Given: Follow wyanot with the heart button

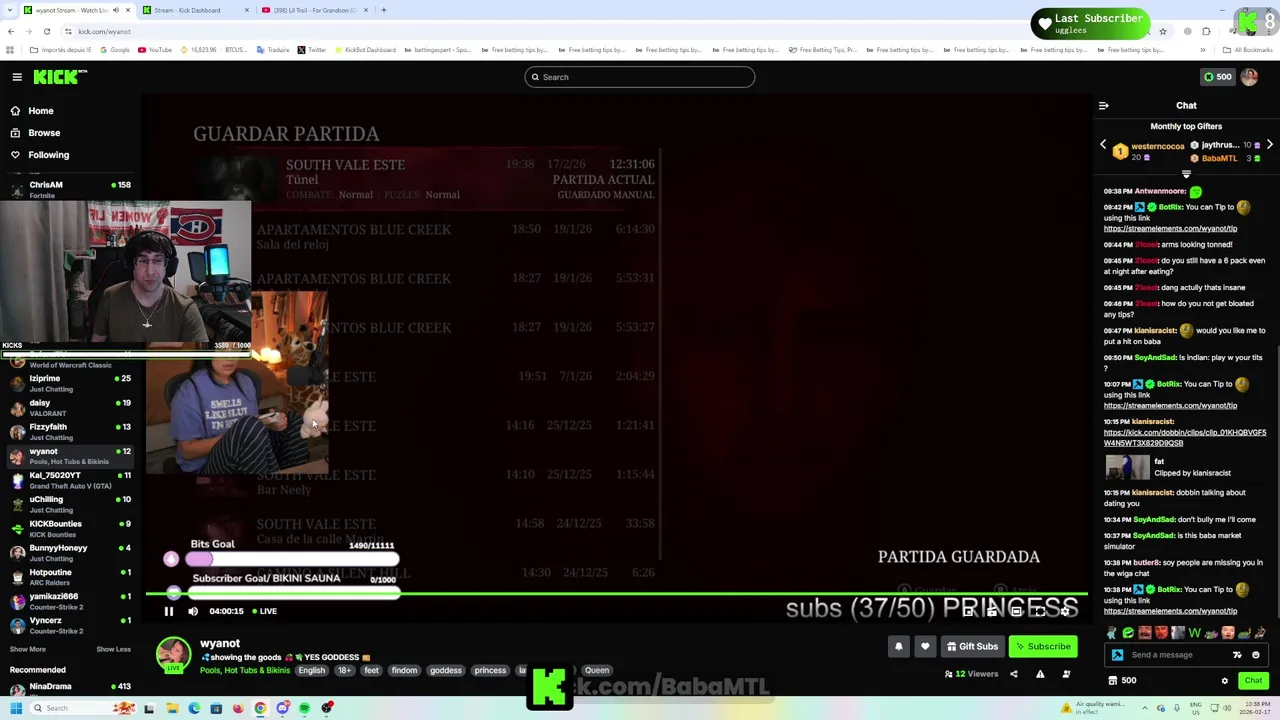Looking at the screenshot, I should (925, 646).
